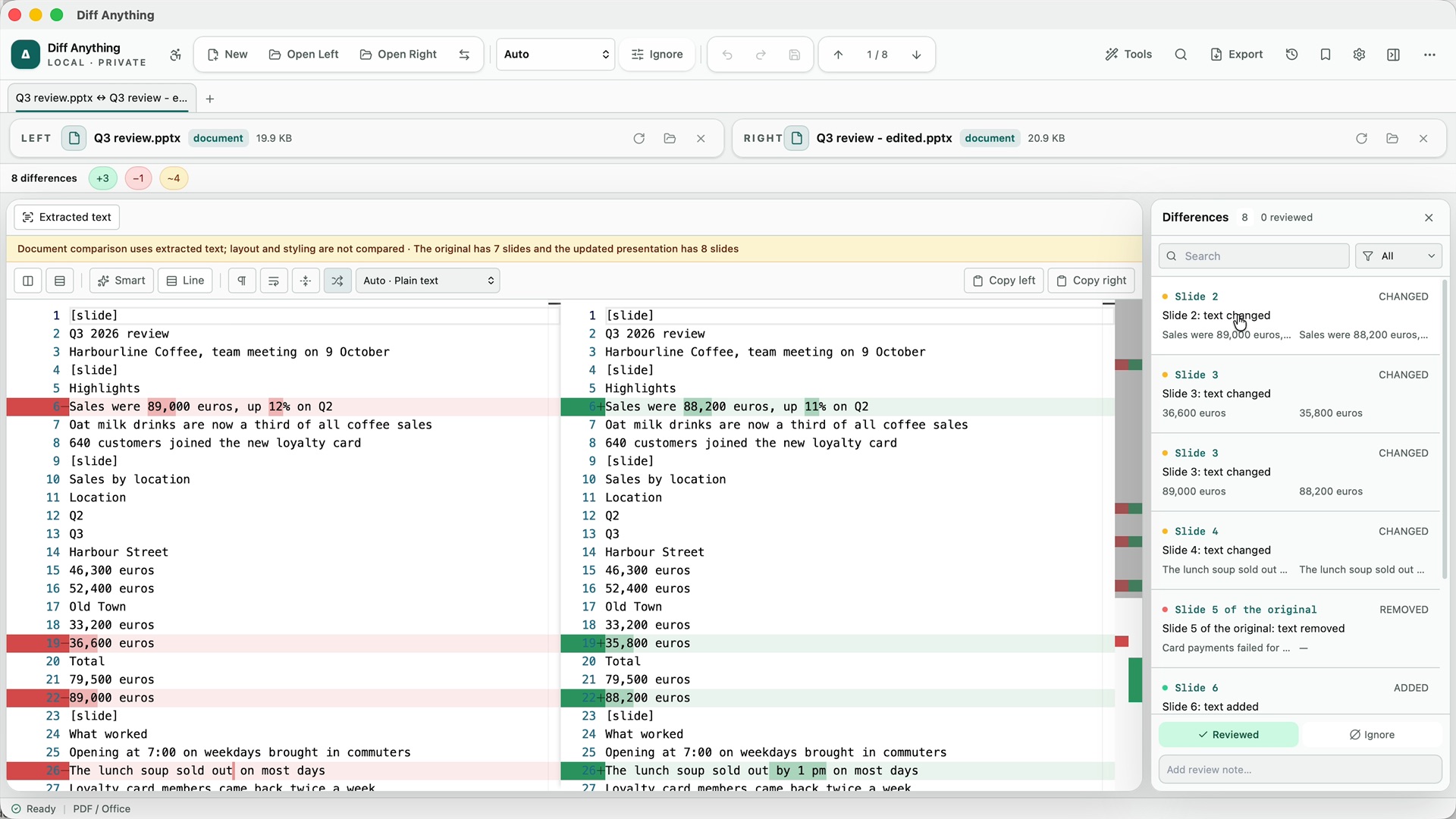Click the bookmark icon
Image resolution: width=1456 pixels, height=819 pixels.
[x=1326, y=55]
